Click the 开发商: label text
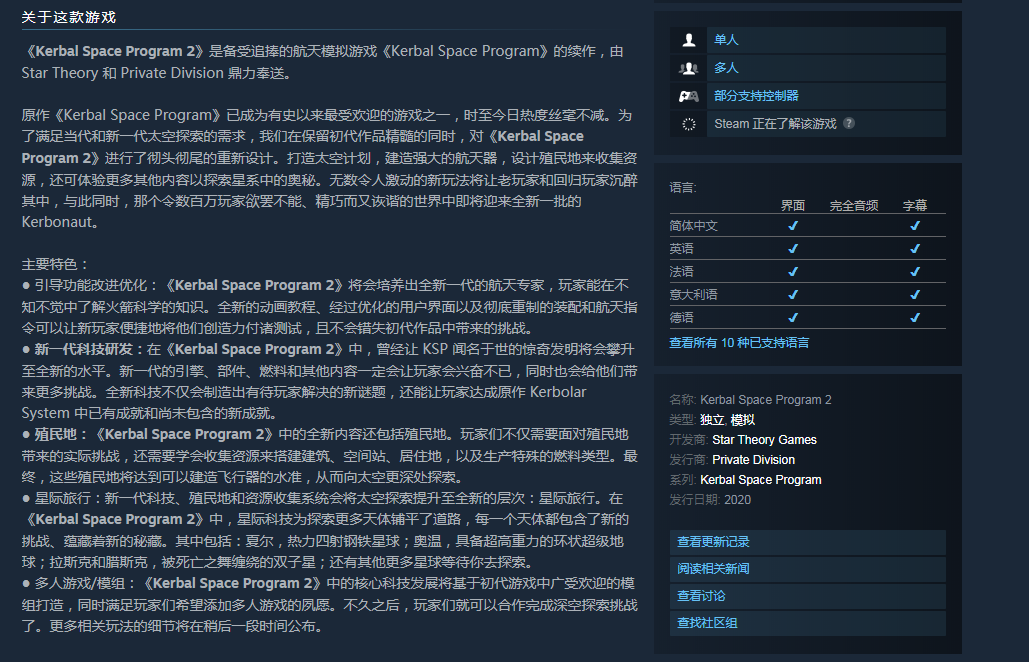This screenshot has height=662, width=1029. coord(688,440)
